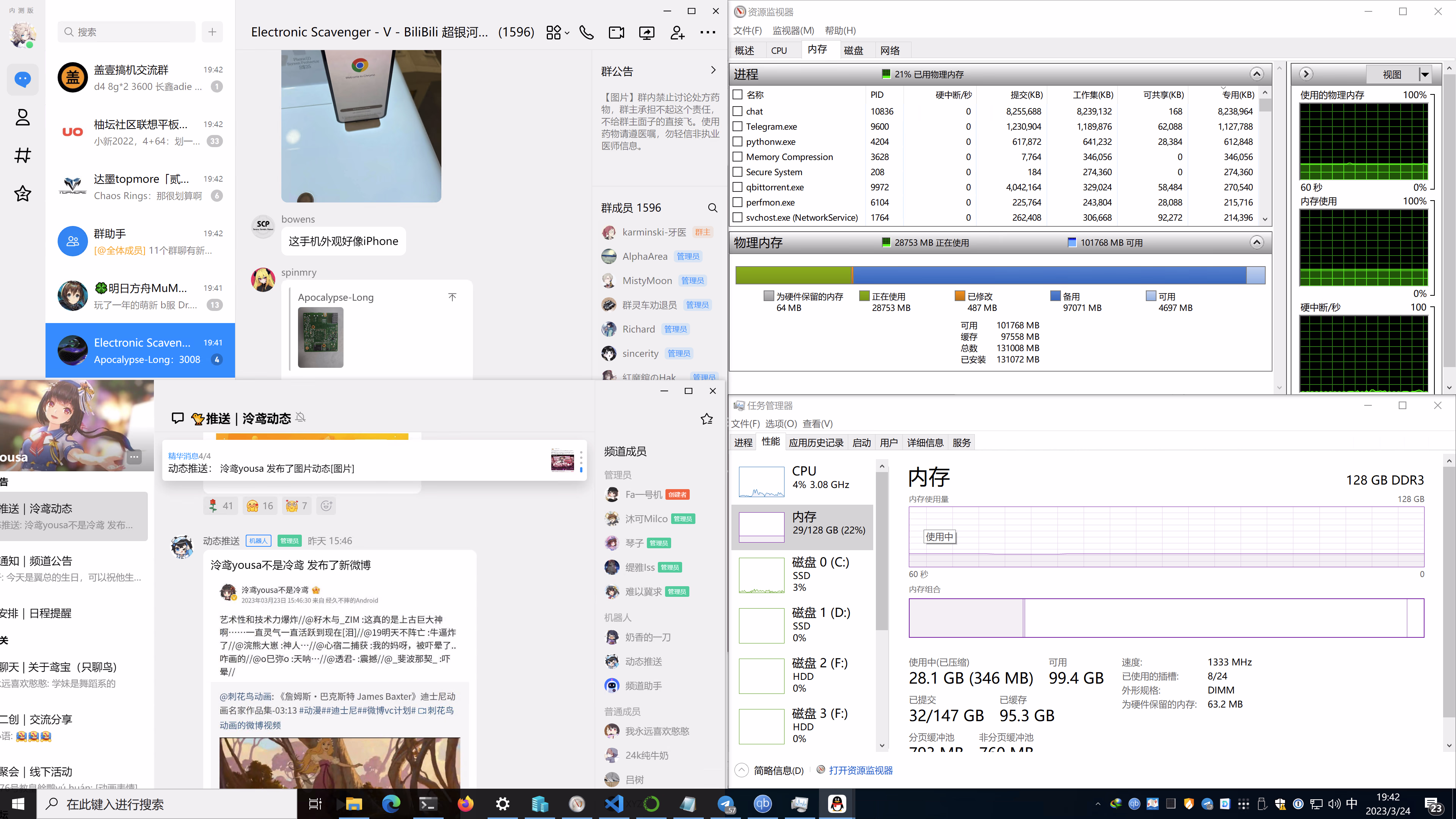Open the 视图 dropdown arrow

pyautogui.click(x=1425, y=74)
